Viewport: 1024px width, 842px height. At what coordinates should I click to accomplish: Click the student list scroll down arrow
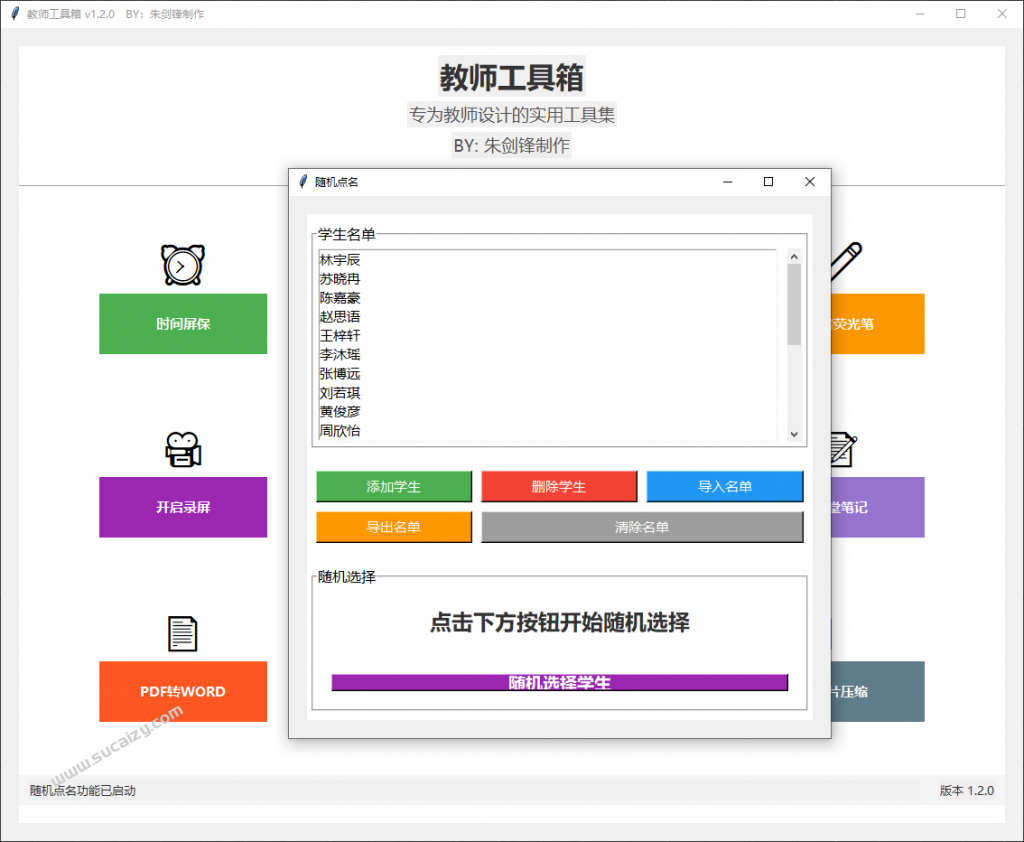pos(794,434)
